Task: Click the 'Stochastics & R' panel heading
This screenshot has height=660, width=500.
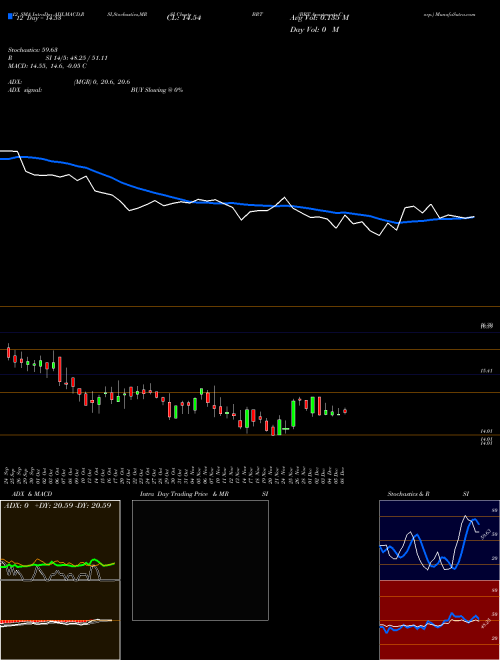Action: point(409,494)
